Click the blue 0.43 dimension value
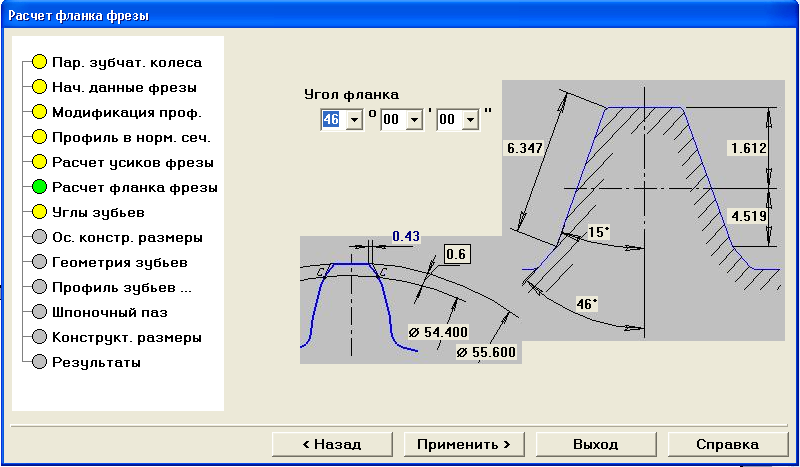Viewport: 800px width, 467px height. (406, 236)
